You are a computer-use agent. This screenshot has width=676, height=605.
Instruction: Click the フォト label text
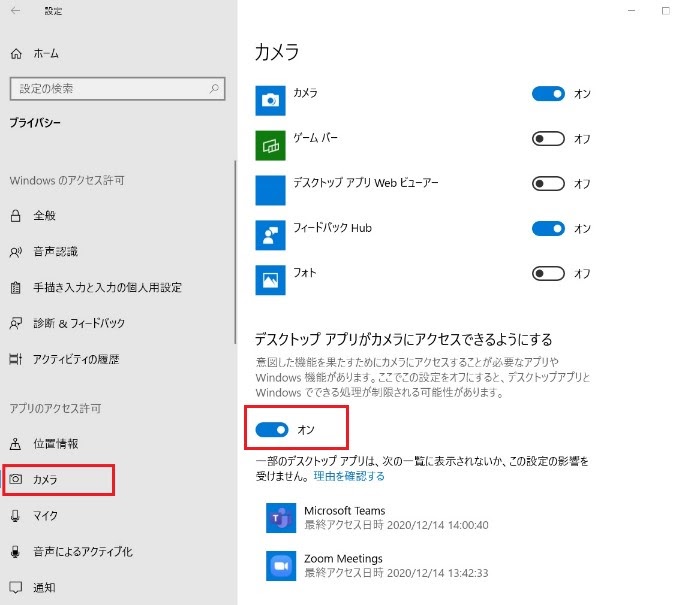tap(304, 273)
